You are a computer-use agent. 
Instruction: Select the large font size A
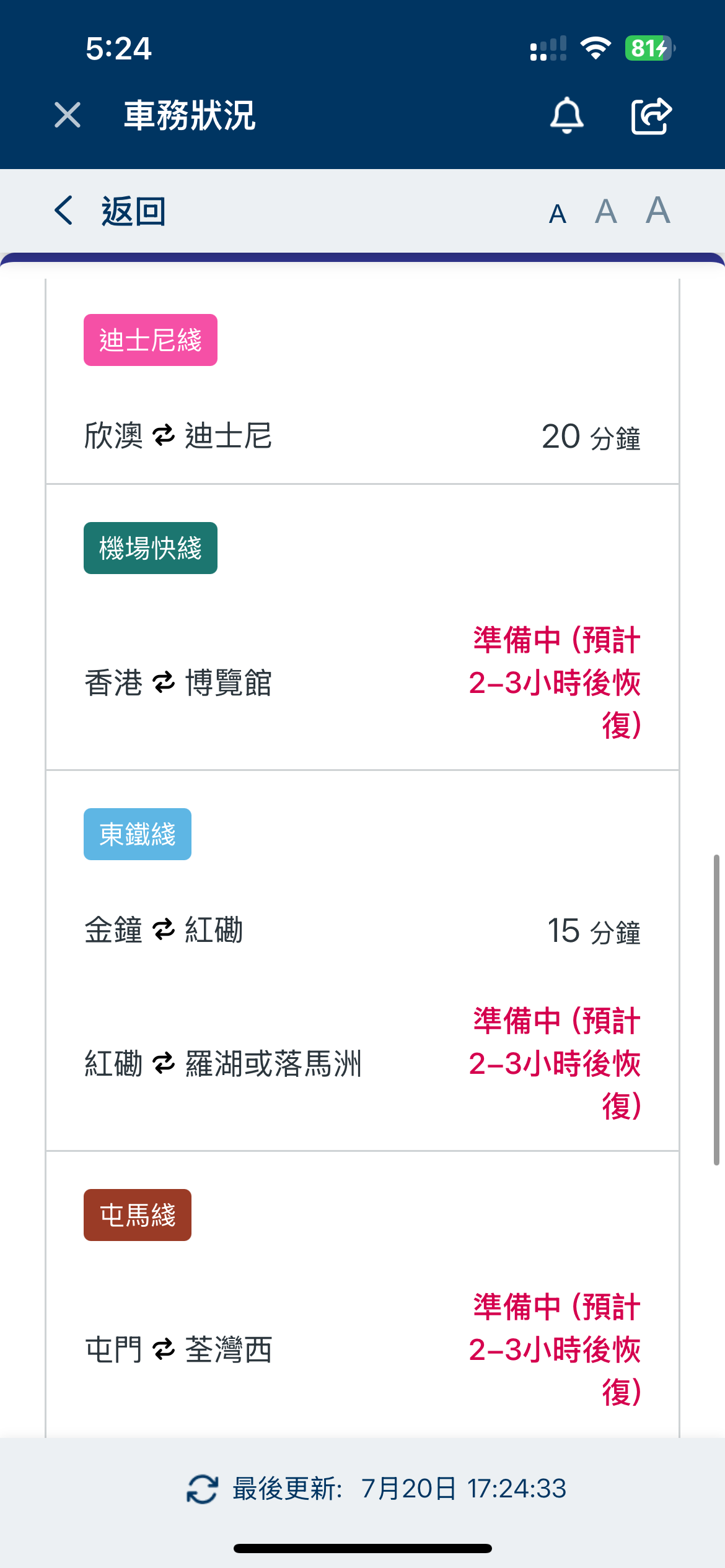657,210
